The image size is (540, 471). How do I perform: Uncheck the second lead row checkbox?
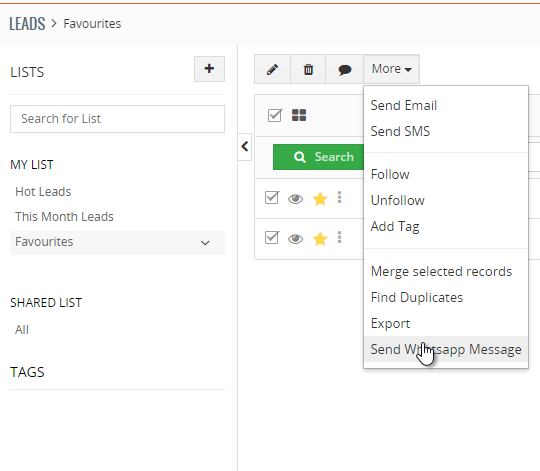272,237
